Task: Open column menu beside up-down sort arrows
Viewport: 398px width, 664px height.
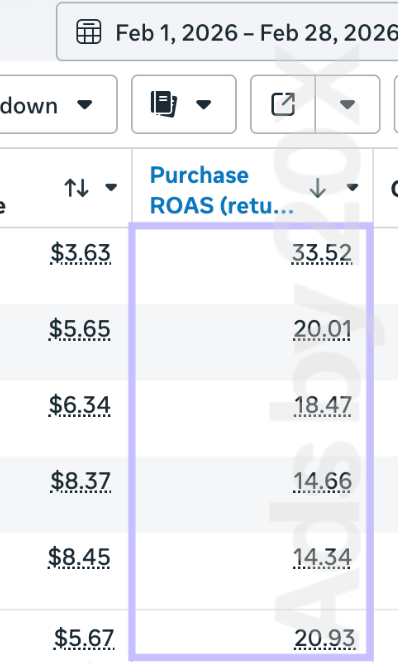Action: 111,187
